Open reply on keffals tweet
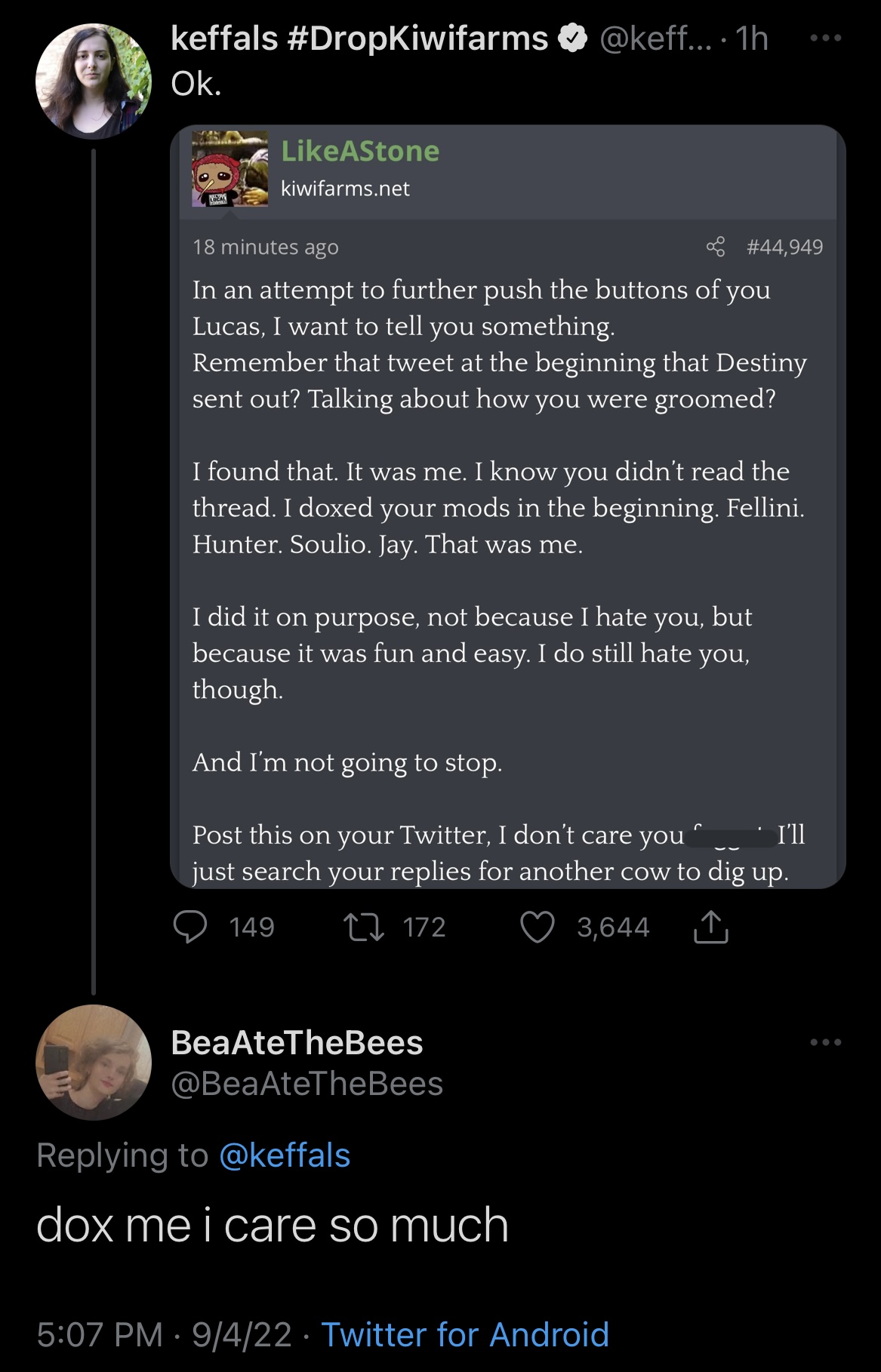 [190, 927]
